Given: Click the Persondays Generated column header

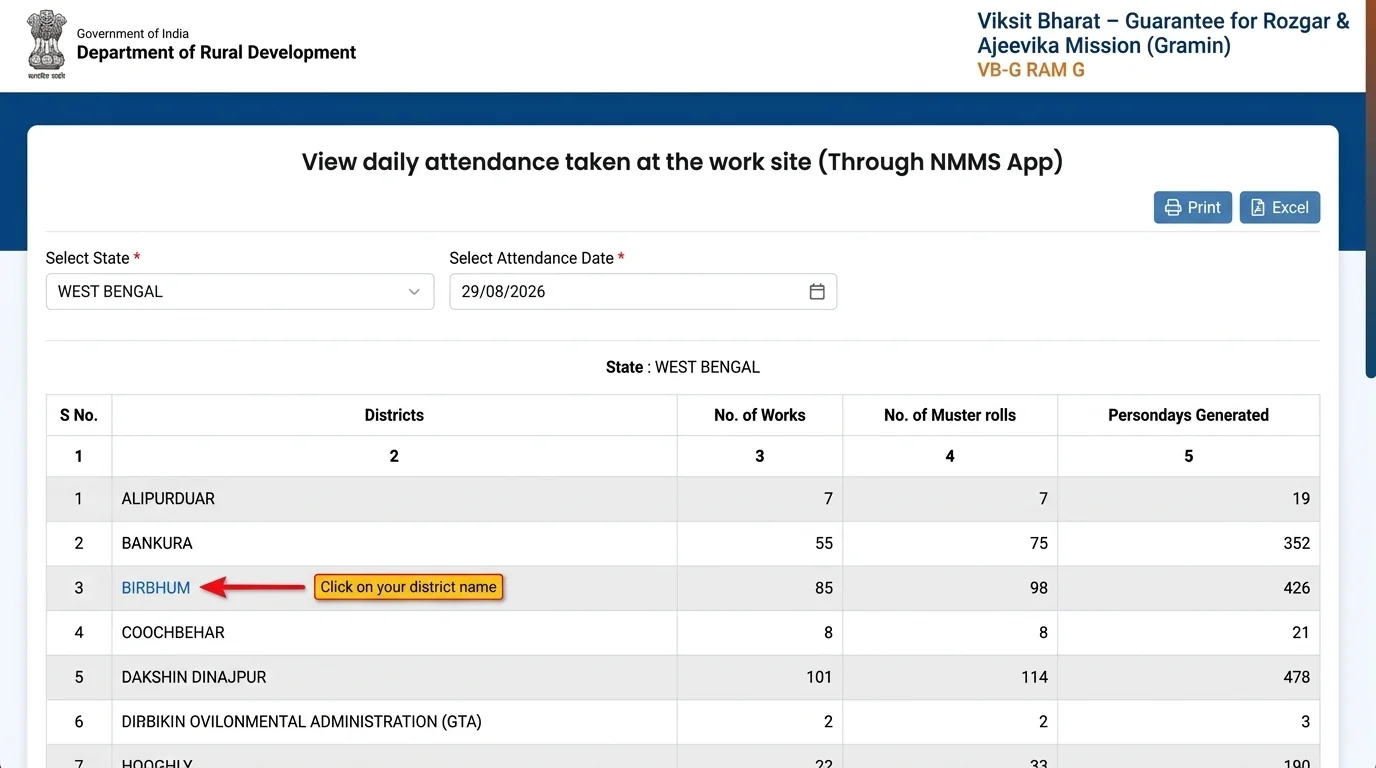Looking at the screenshot, I should pyautogui.click(x=1188, y=415).
